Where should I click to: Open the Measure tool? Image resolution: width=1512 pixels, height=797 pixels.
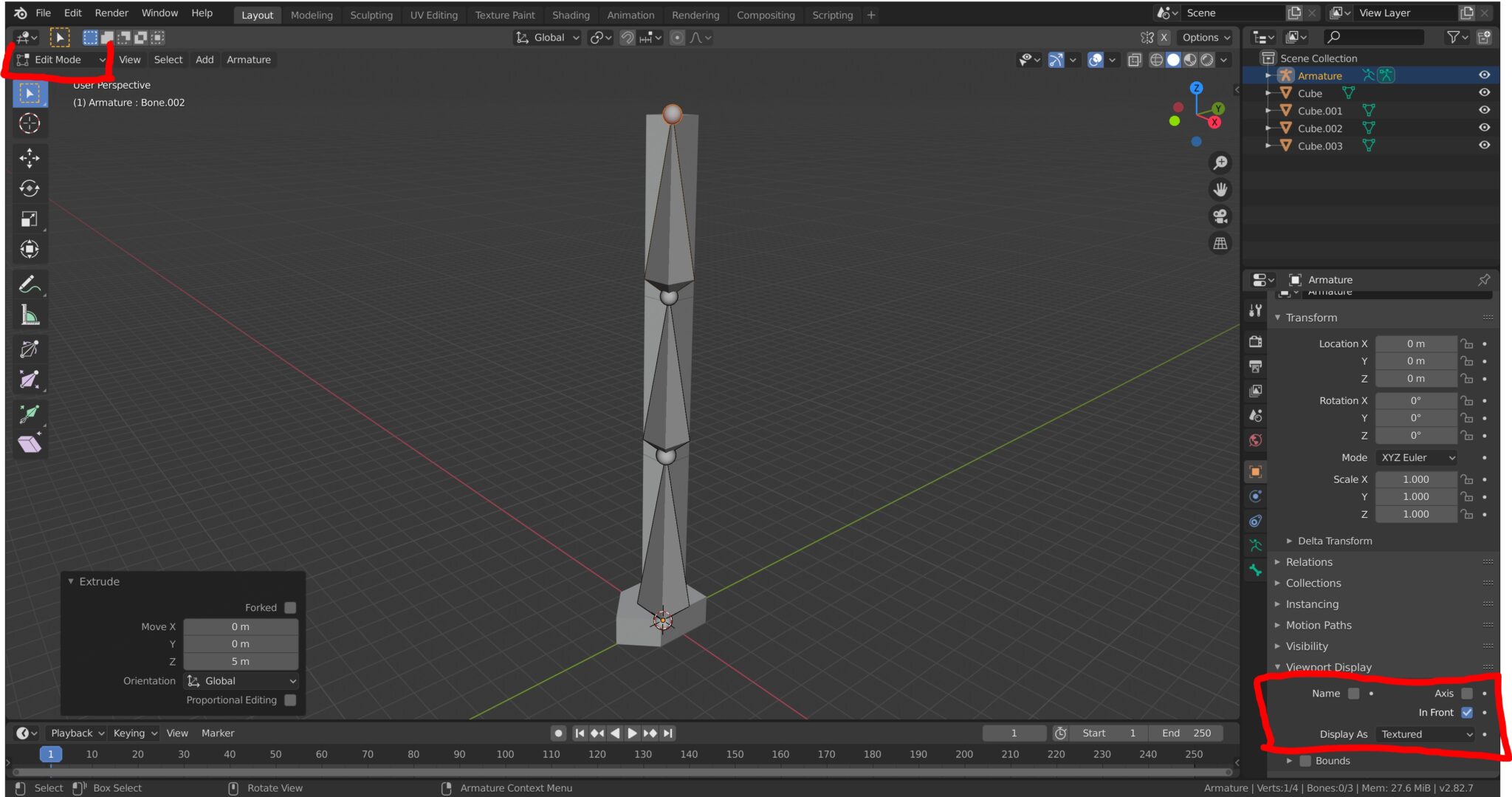coord(30,313)
